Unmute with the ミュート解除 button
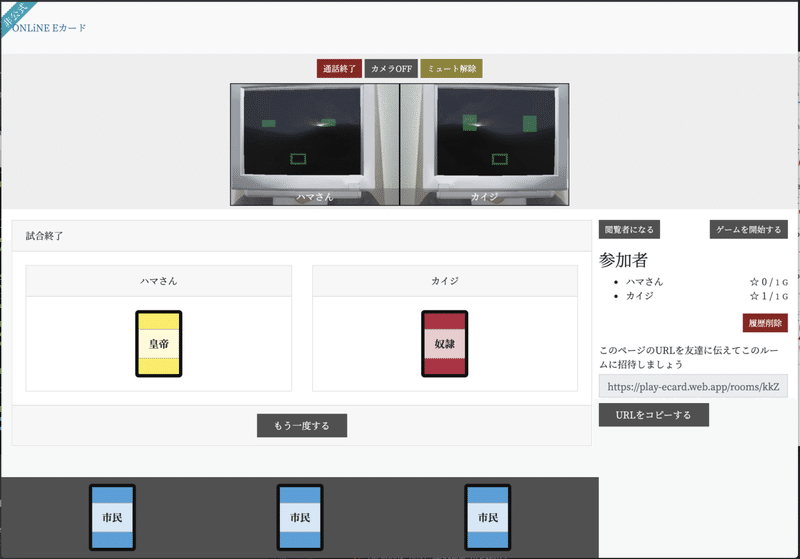 452,68
